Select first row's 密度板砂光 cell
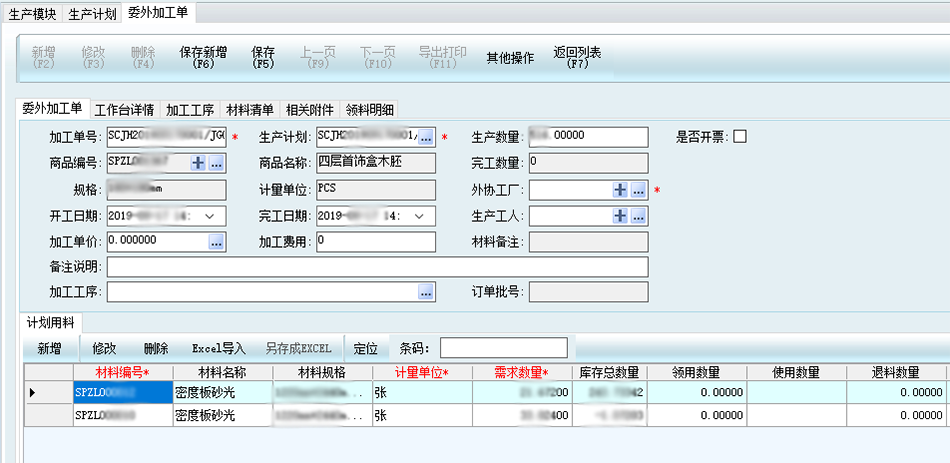Viewport: 950px width, 463px height. pyautogui.click(x=223, y=393)
